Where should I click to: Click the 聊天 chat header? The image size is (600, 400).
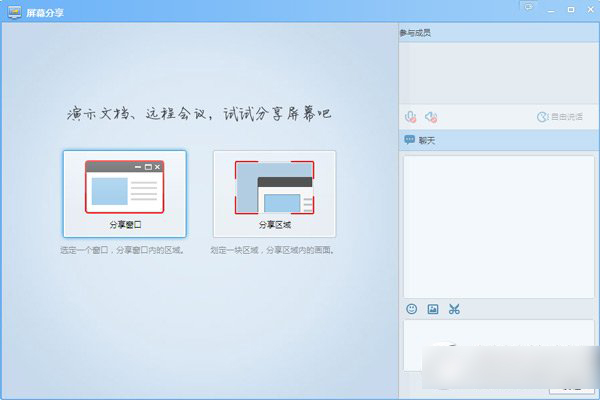(499, 140)
